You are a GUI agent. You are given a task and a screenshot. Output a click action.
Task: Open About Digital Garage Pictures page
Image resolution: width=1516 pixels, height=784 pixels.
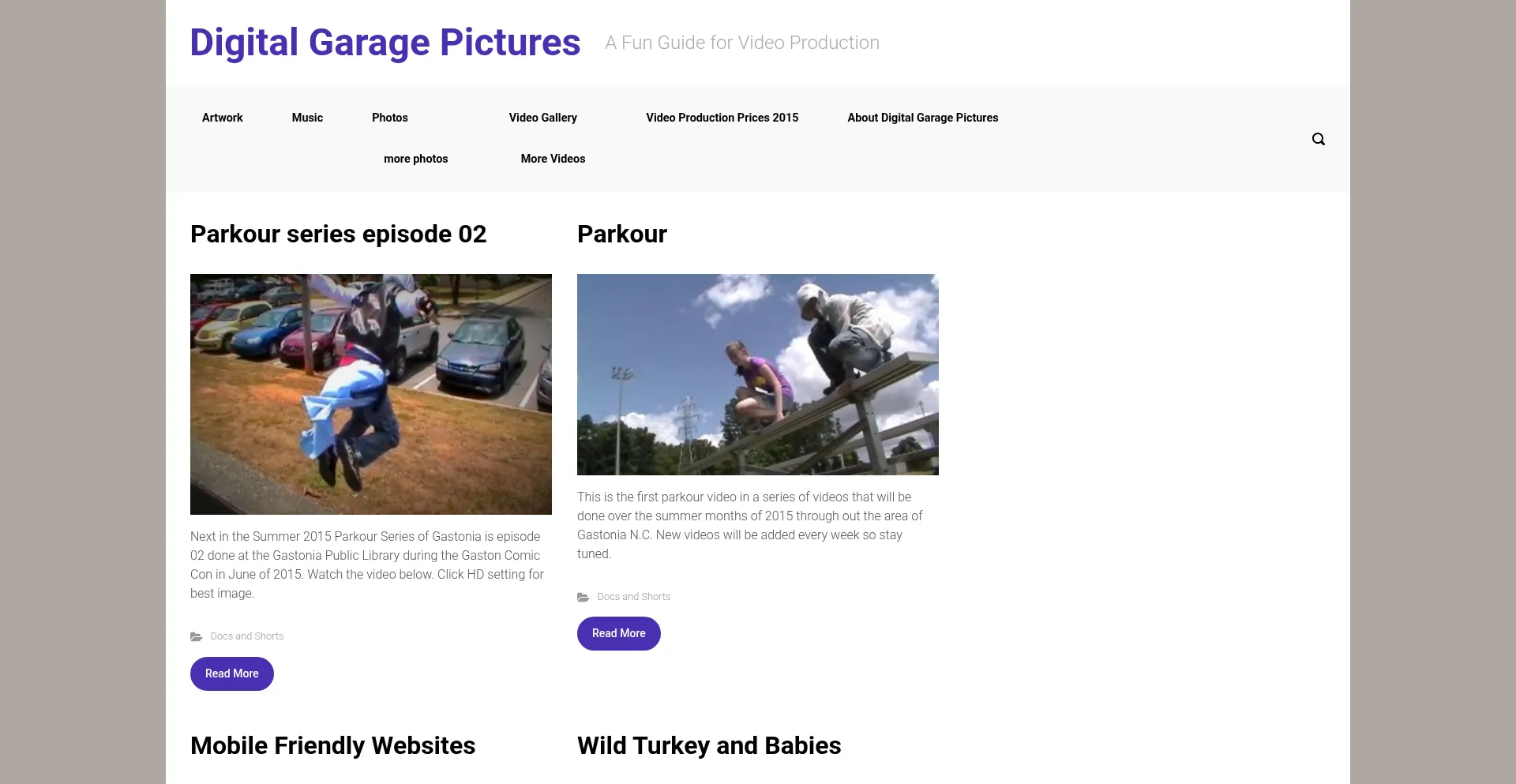point(922,118)
